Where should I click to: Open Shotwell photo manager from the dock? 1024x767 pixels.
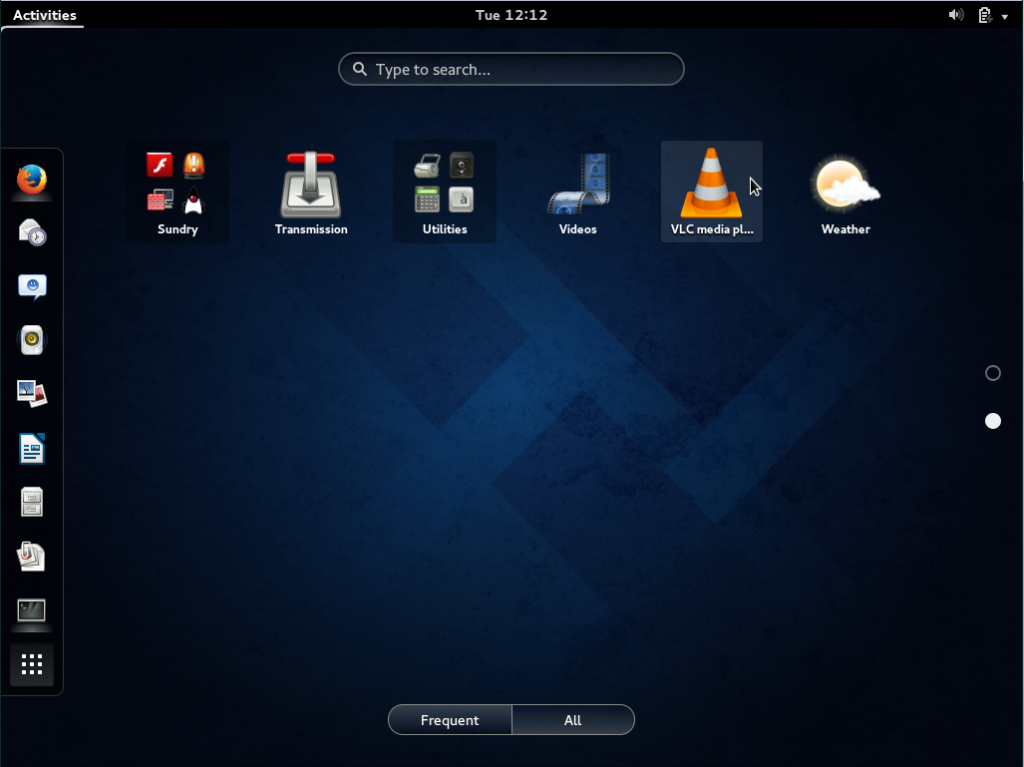tap(32, 392)
